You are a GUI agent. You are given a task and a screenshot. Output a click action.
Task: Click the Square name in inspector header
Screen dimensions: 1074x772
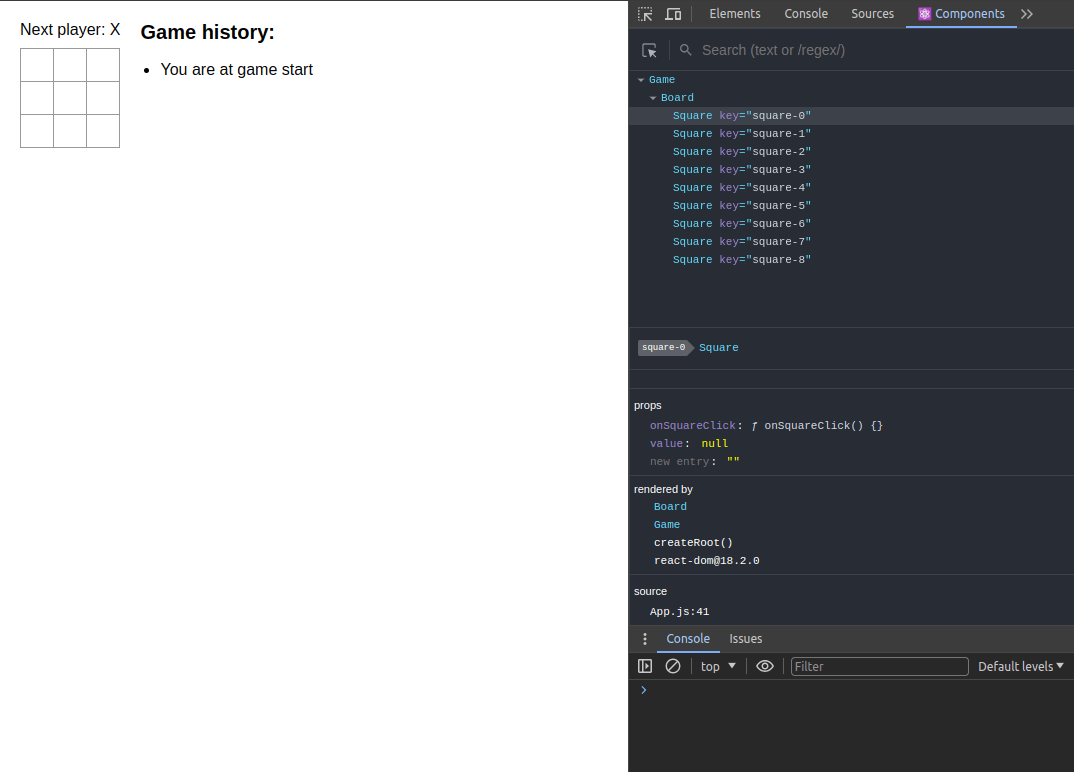tap(719, 347)
